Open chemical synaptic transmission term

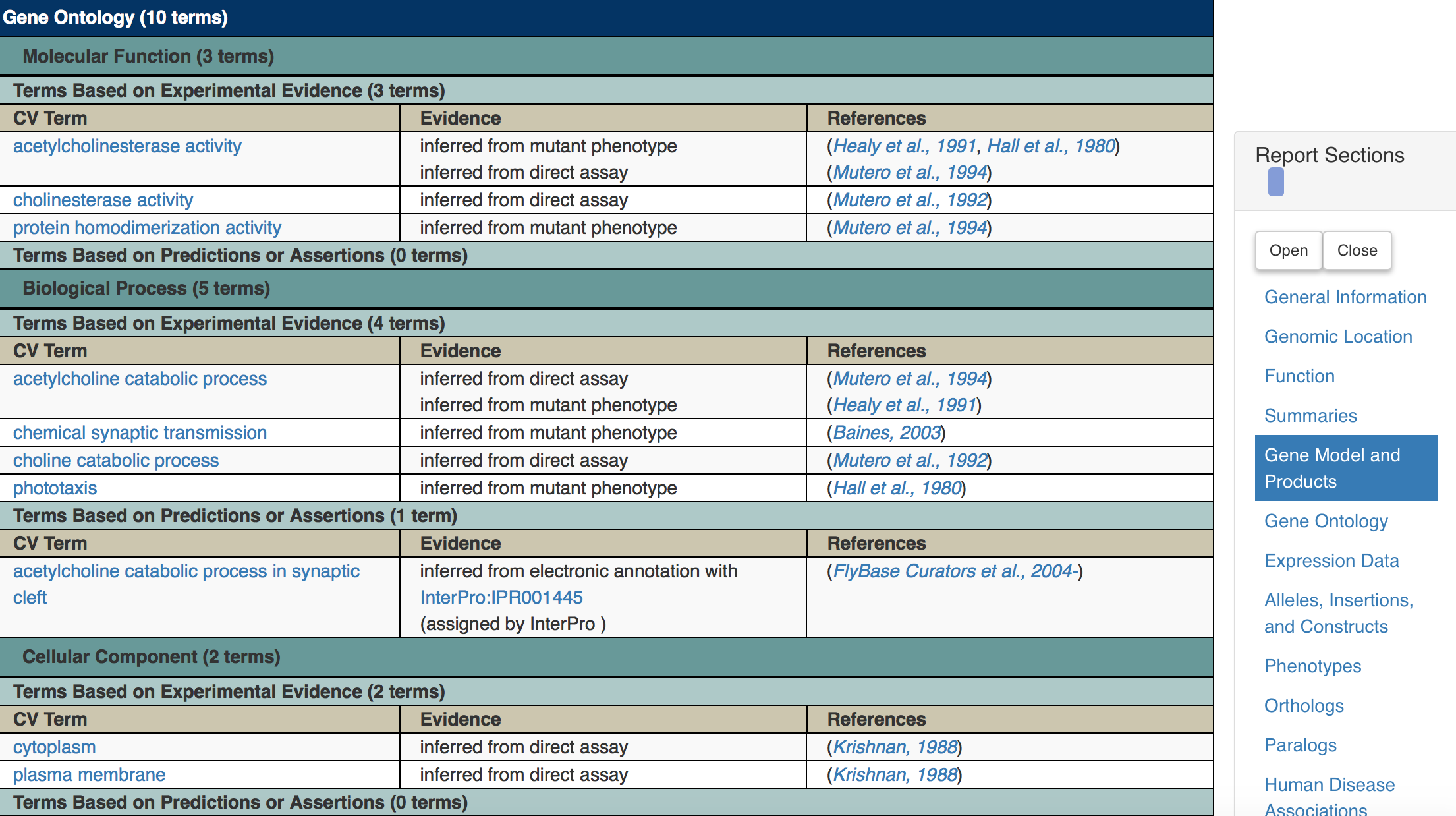pos(140,432)
